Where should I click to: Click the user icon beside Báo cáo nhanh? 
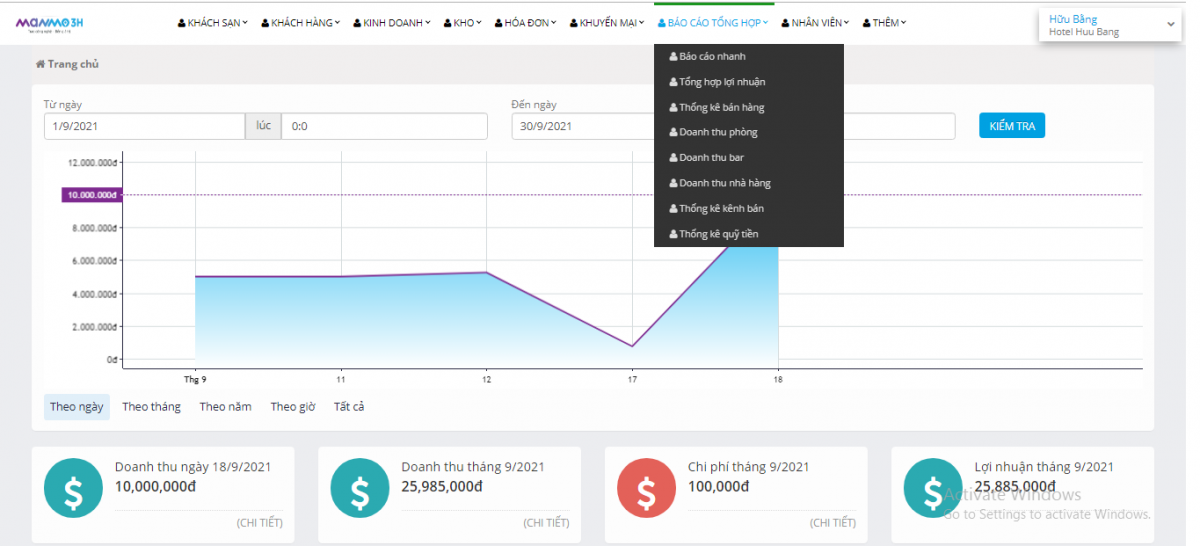[x=673, y=57]
